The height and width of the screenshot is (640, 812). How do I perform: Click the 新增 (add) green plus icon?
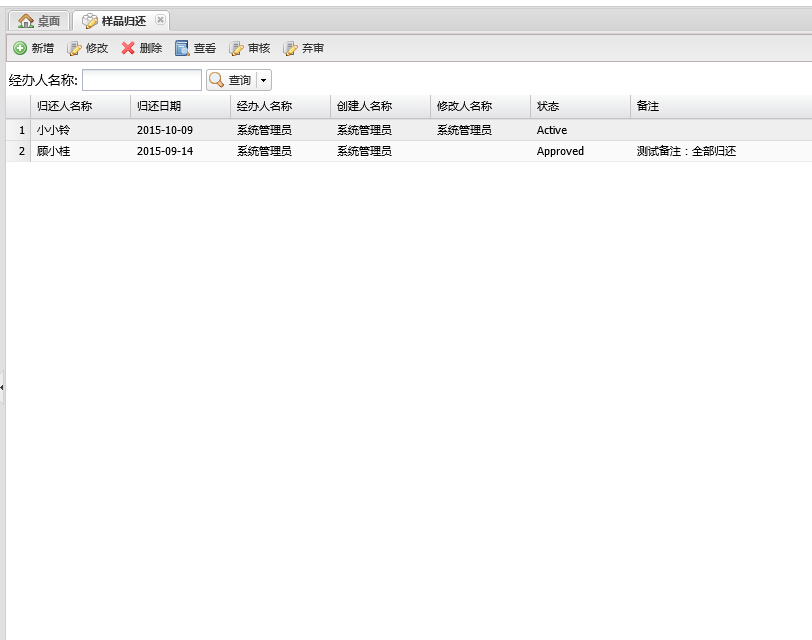pyautogui.click(x=20, y=48)
